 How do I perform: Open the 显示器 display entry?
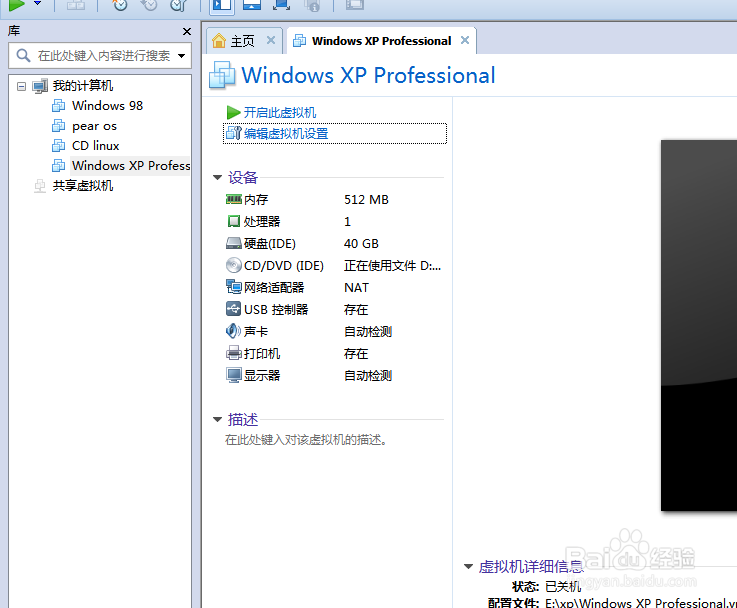point(253,376)
